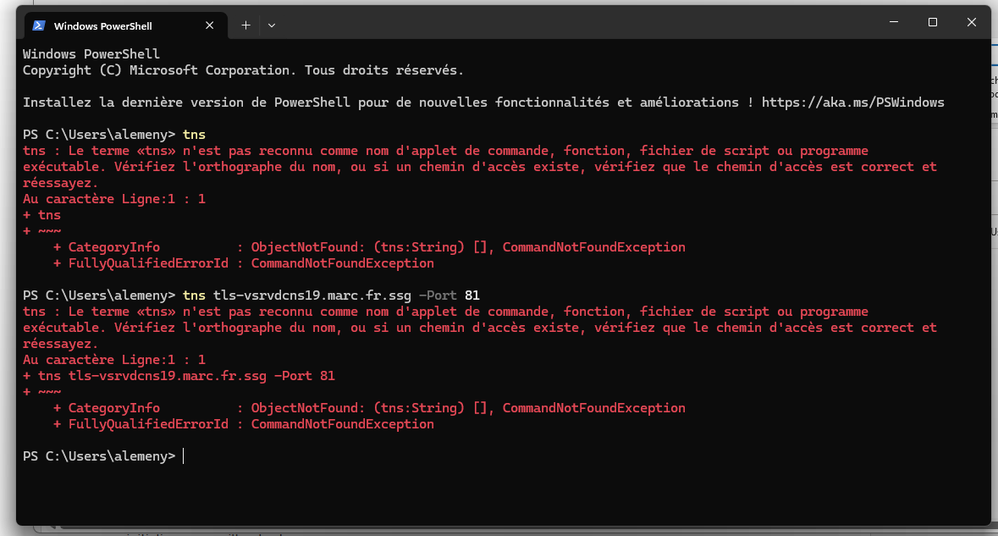
Task: Maximize the terminal window
Action: pyautogui.click(x=932, y=22)
